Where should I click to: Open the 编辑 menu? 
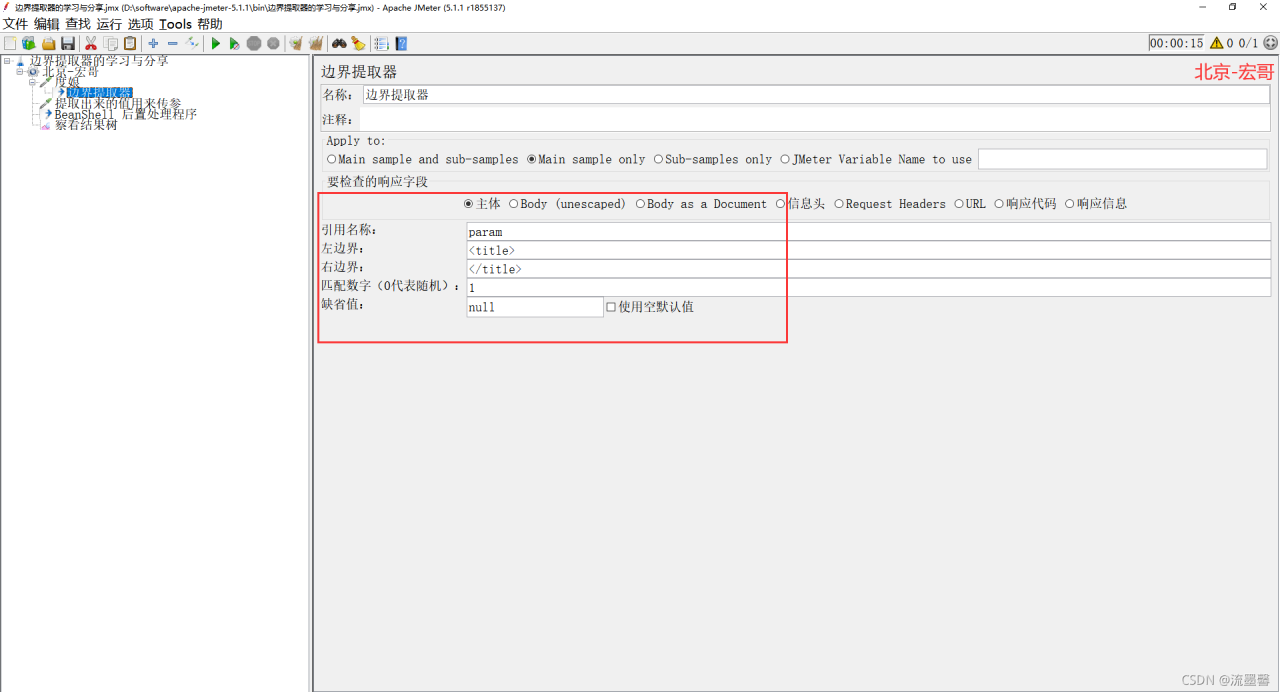click(47, 24)
